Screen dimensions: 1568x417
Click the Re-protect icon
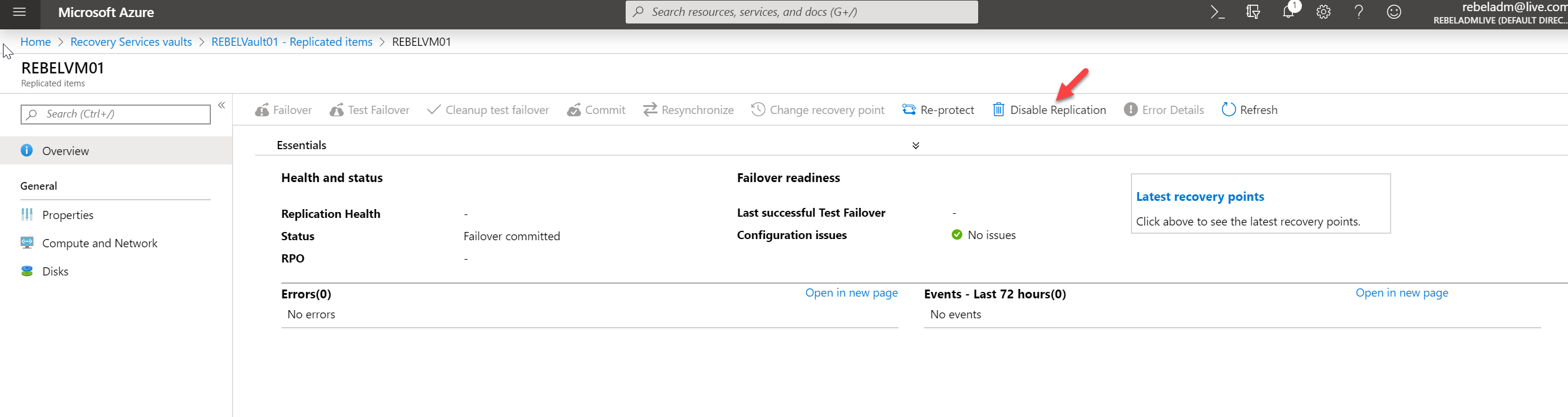click(x=909, y=110)
